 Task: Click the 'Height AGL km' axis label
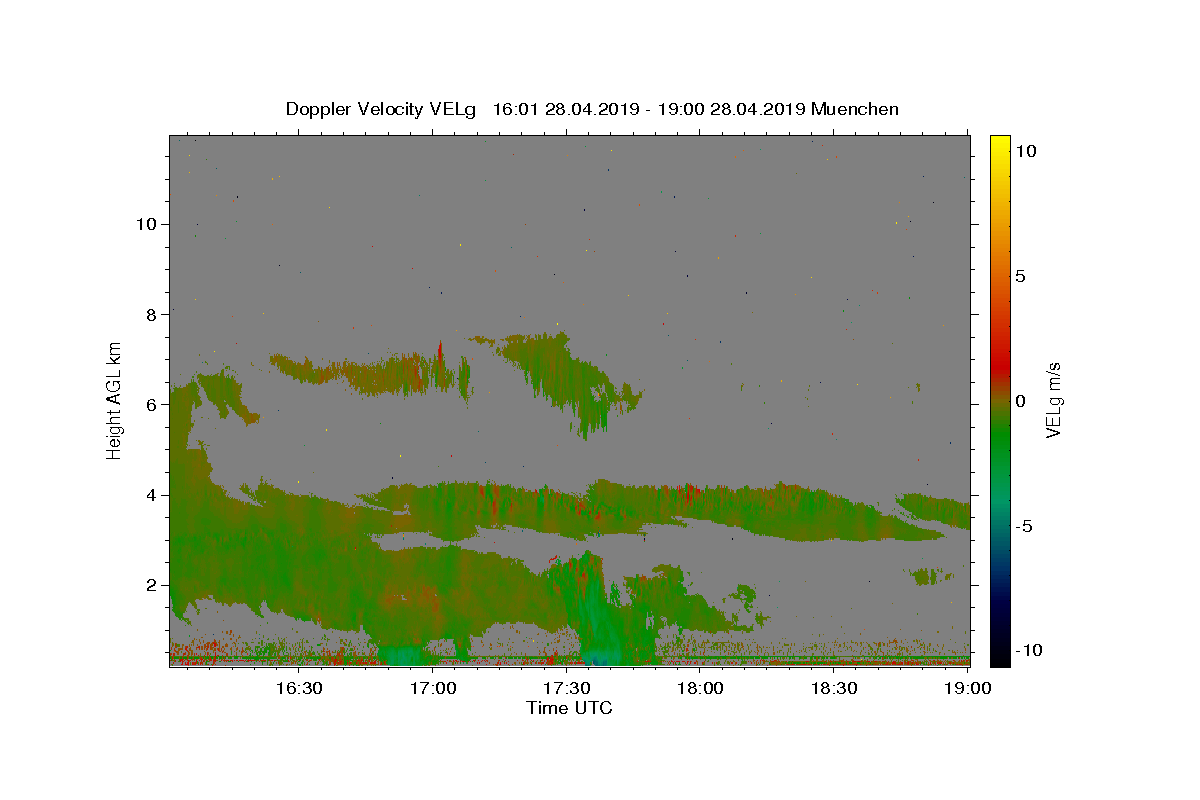tap(115, 401)
